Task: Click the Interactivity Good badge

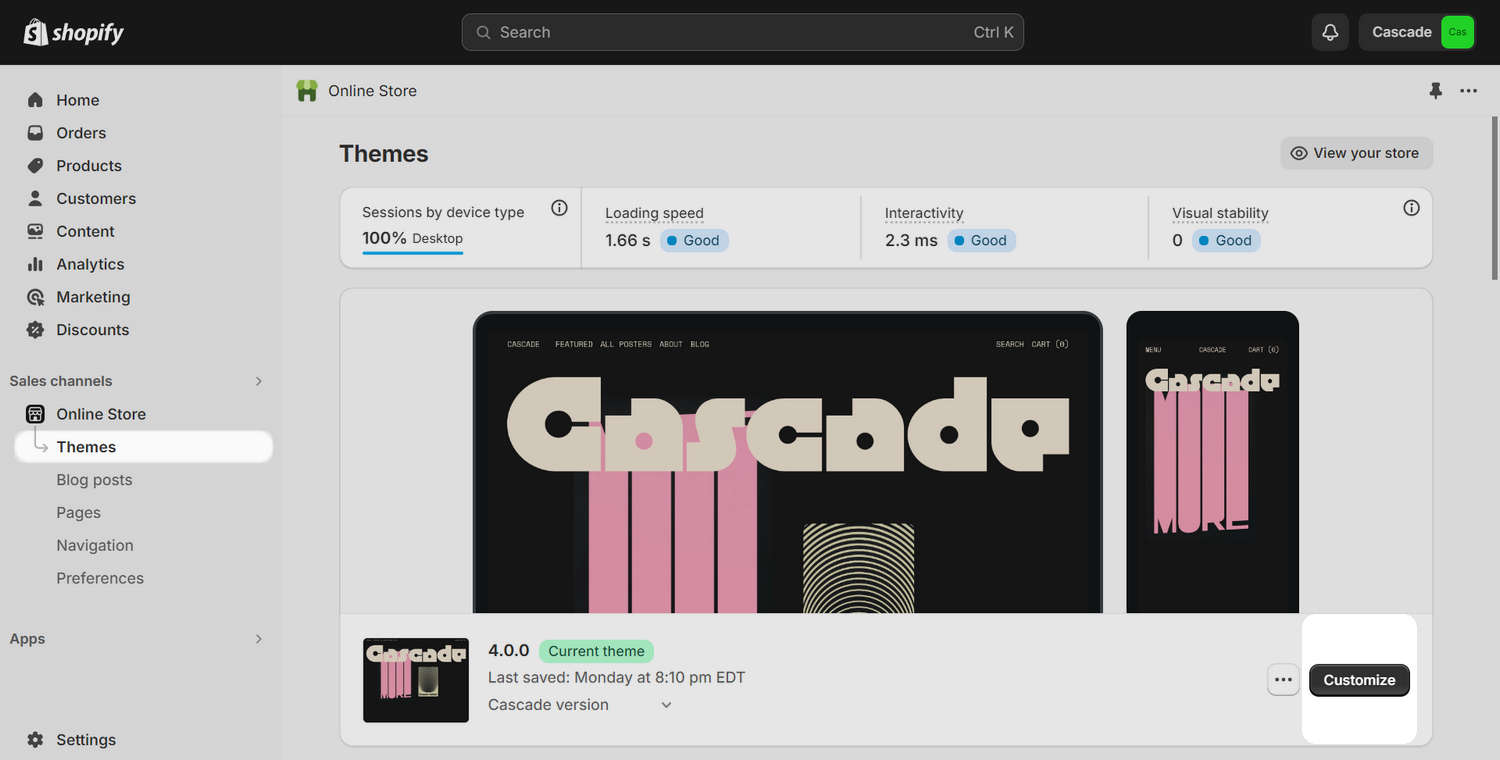Action: click(981, 240)
